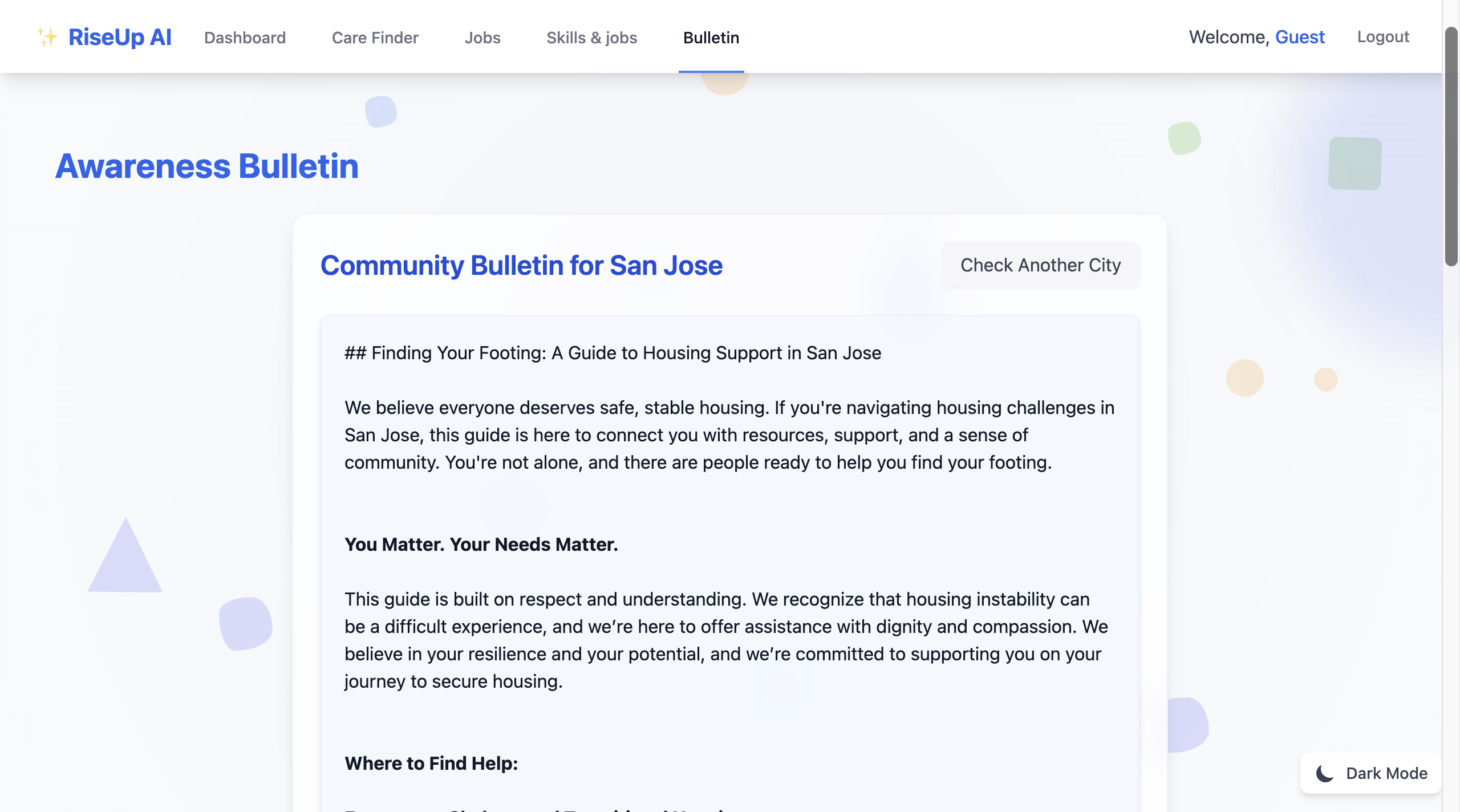The height and width of the screenshot is (812, 1460).
Task: Click the 'You Matter. Your Needs Matter.' heading
Action: 481,545
